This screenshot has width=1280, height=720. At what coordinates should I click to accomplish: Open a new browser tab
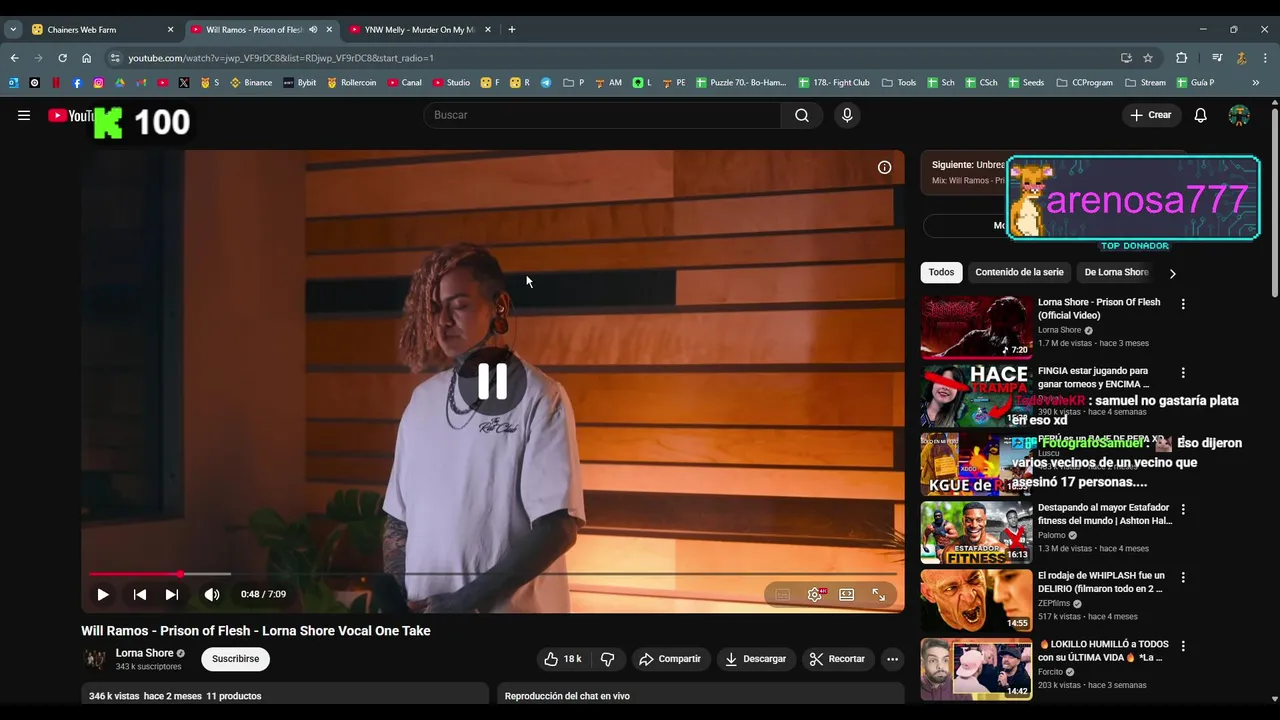[x=512, y=29]
